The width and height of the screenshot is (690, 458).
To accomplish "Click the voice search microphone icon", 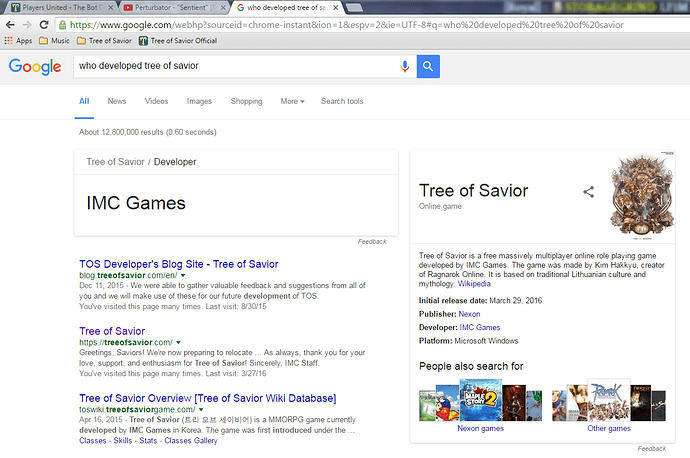I will [405, 66].
